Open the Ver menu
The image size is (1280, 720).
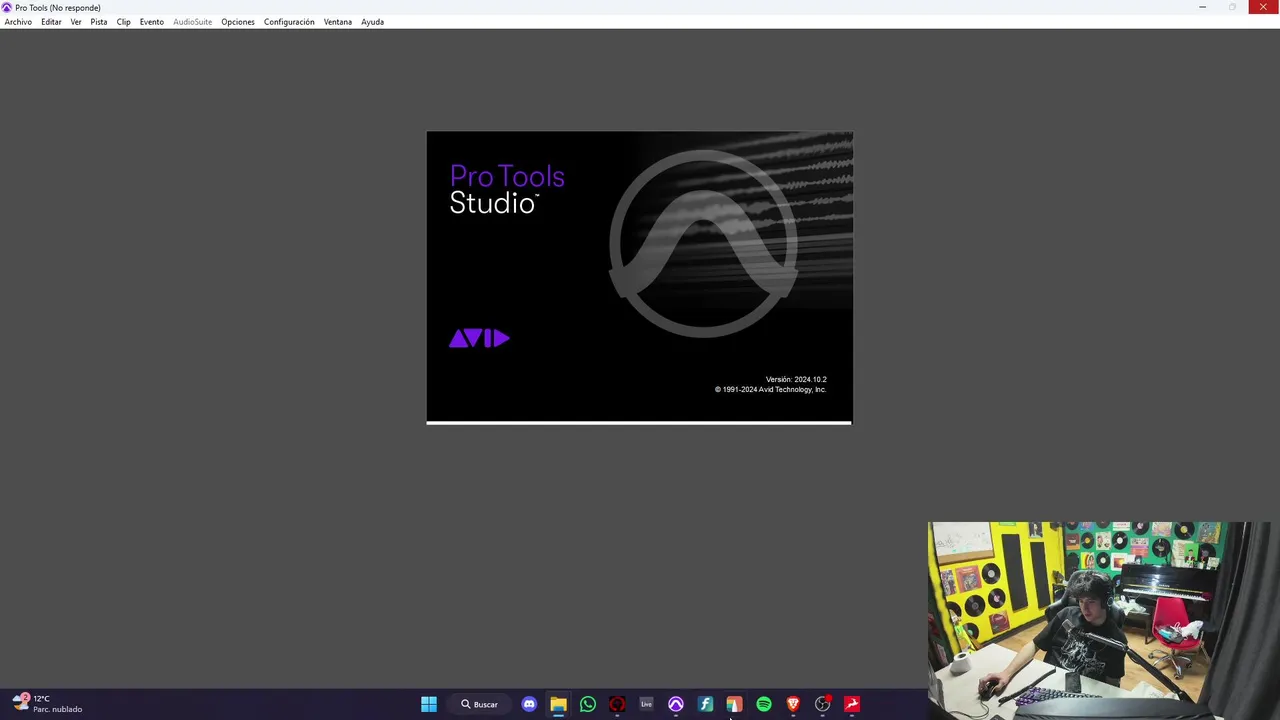coord(76,22)
